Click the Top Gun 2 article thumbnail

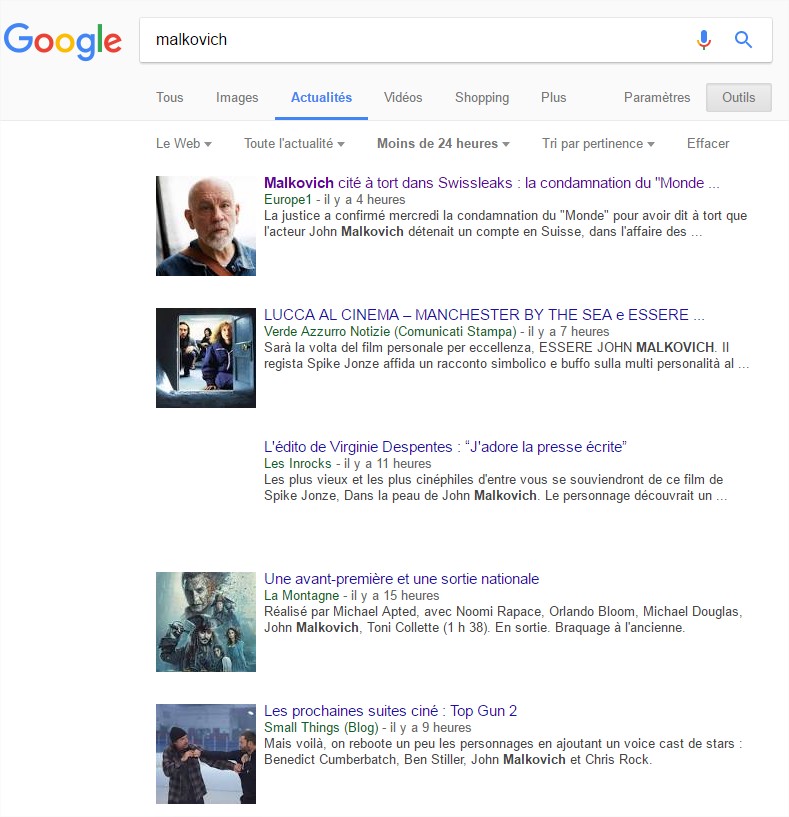206,753
